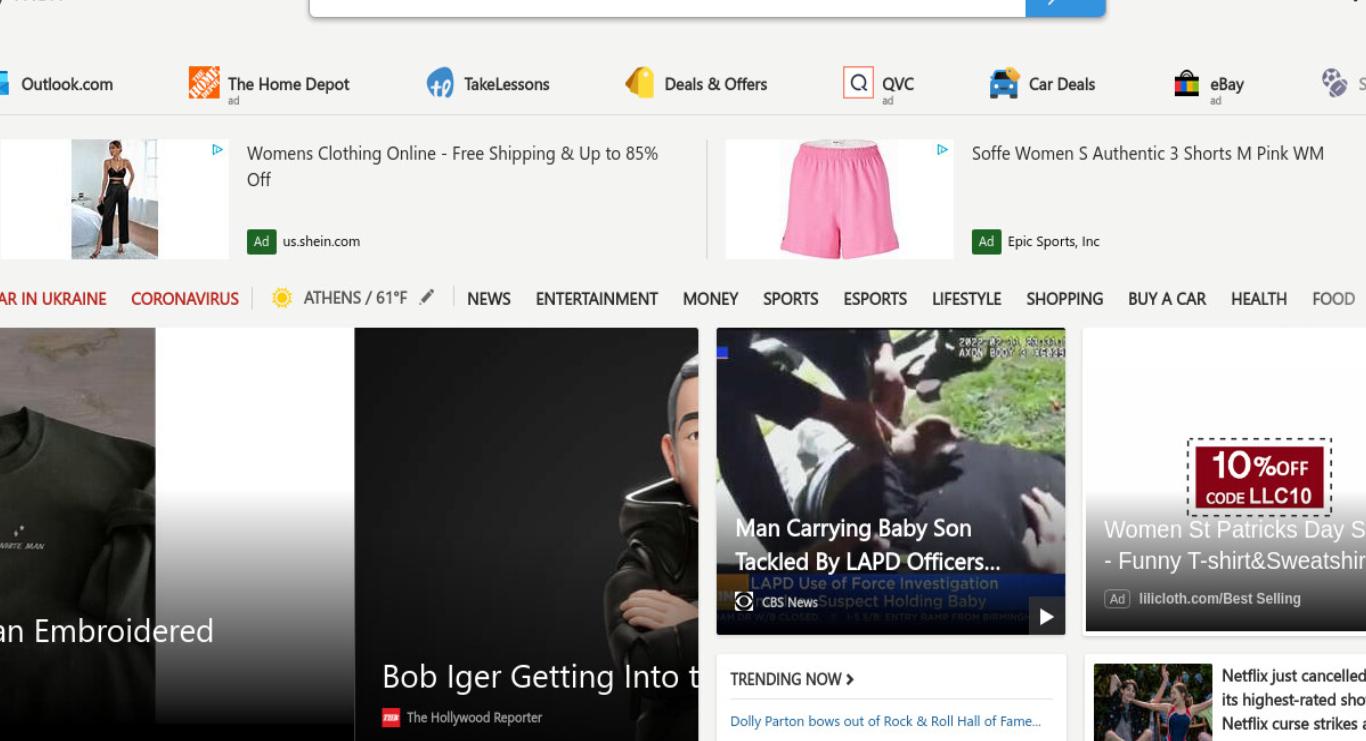Click the QVC link text

(x=898, y=84)
